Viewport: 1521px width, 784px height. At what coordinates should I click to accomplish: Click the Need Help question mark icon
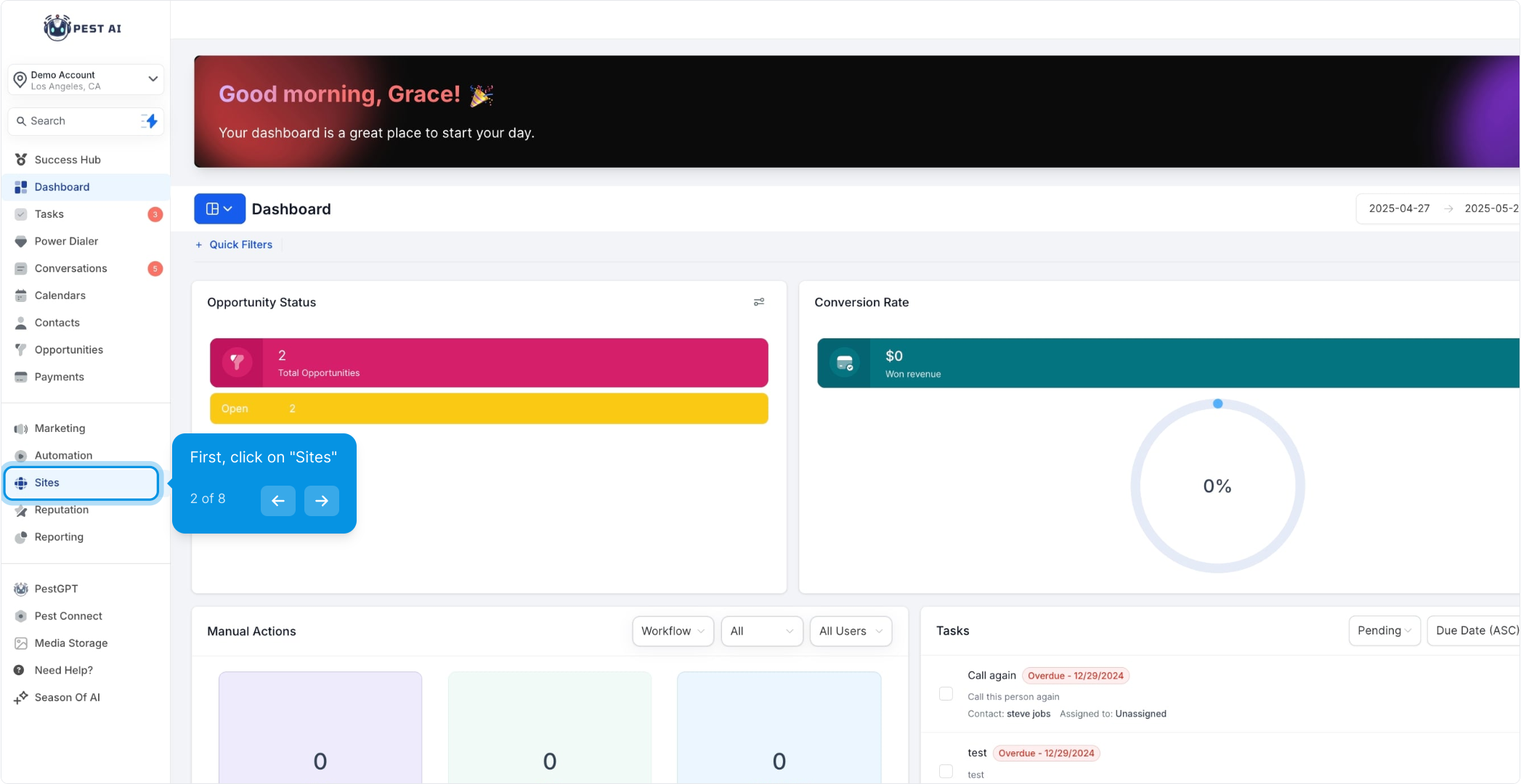point(20,670)
